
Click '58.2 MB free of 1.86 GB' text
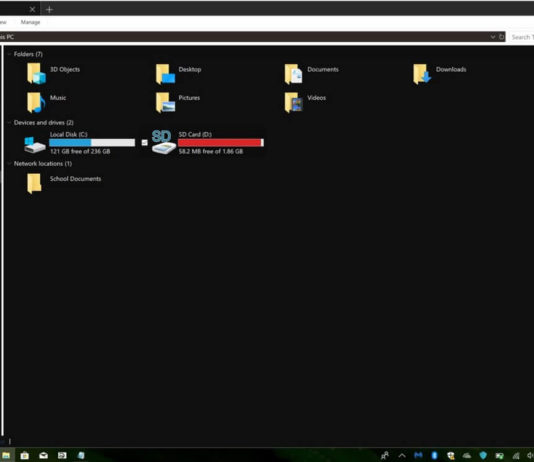(x=211, y=152)
